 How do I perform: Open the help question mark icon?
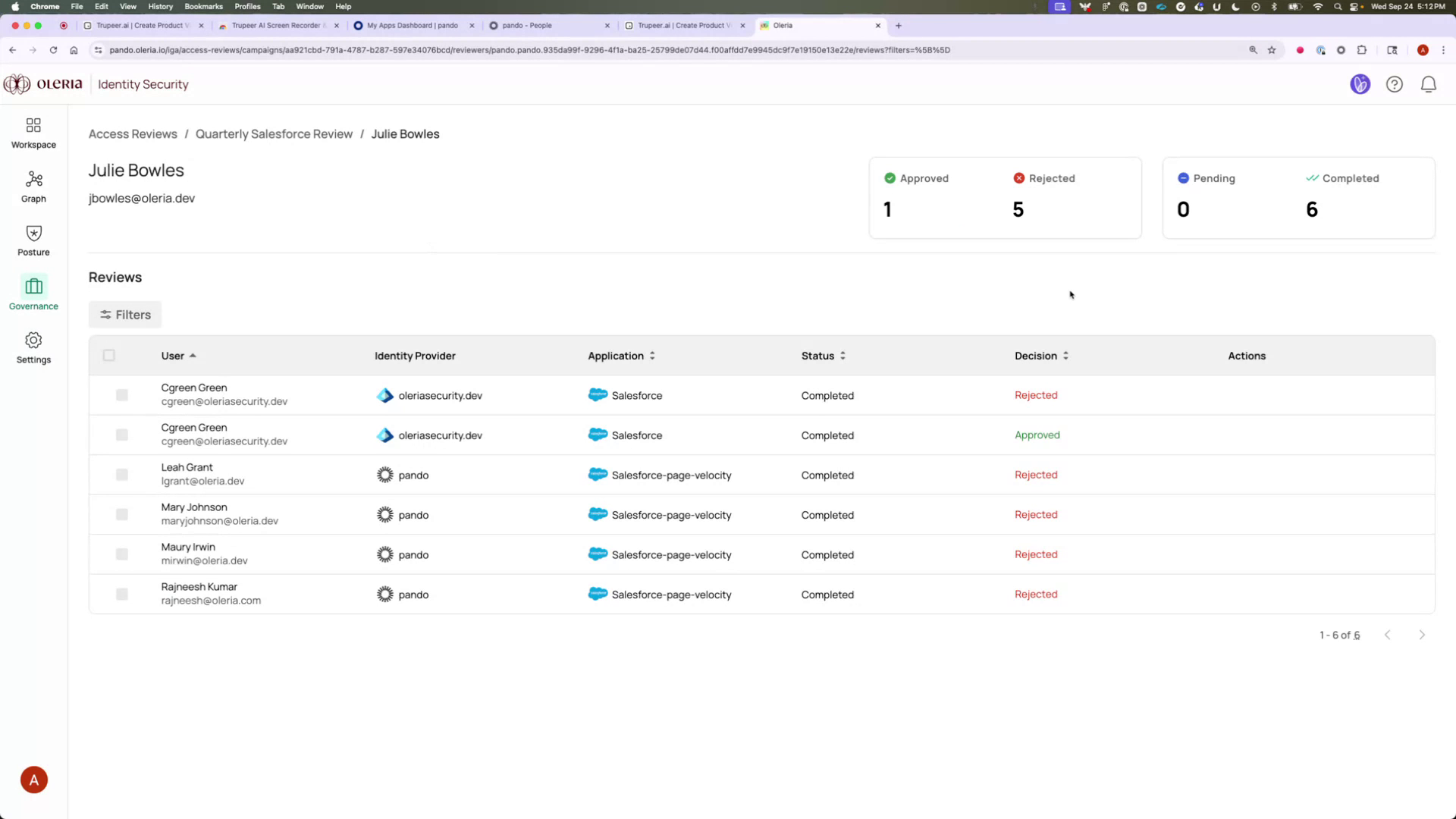click(x=1395, y=84)
